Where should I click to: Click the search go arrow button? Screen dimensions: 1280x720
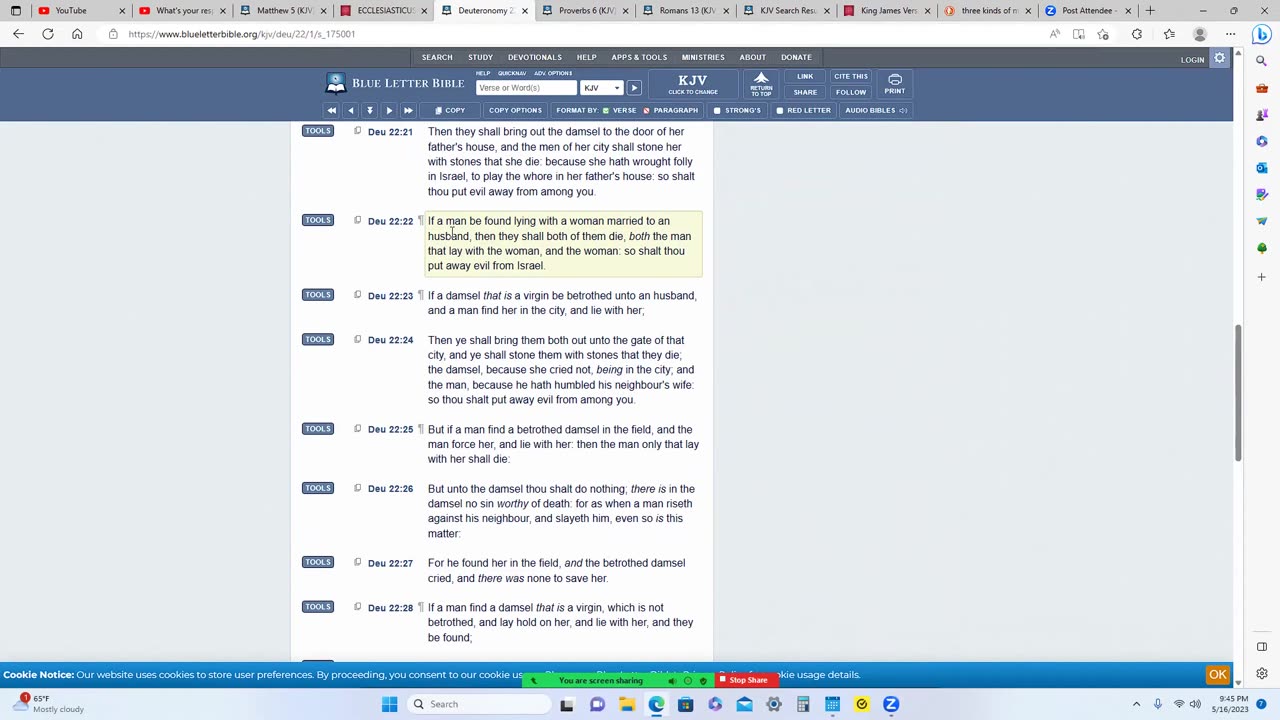tap(634, 88)
